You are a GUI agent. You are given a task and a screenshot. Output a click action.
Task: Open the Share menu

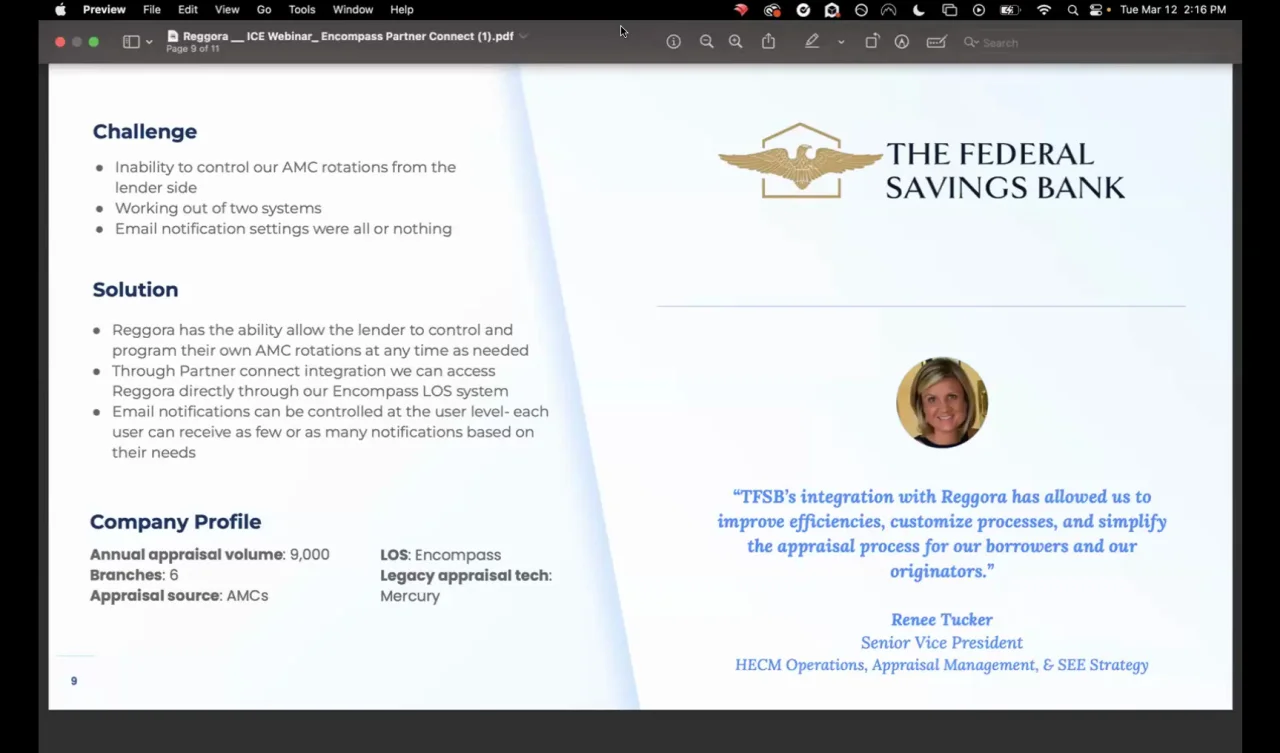[768, 42]
